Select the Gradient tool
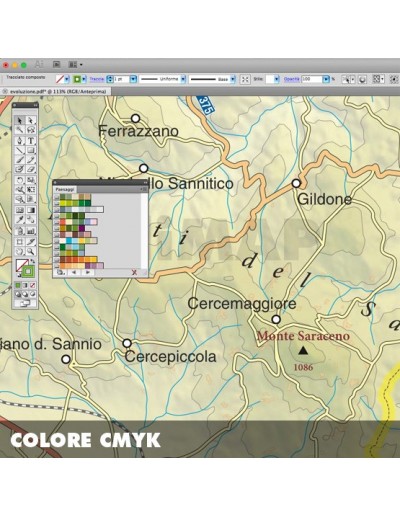Screen dimensions: 400x517 [31, 210]
